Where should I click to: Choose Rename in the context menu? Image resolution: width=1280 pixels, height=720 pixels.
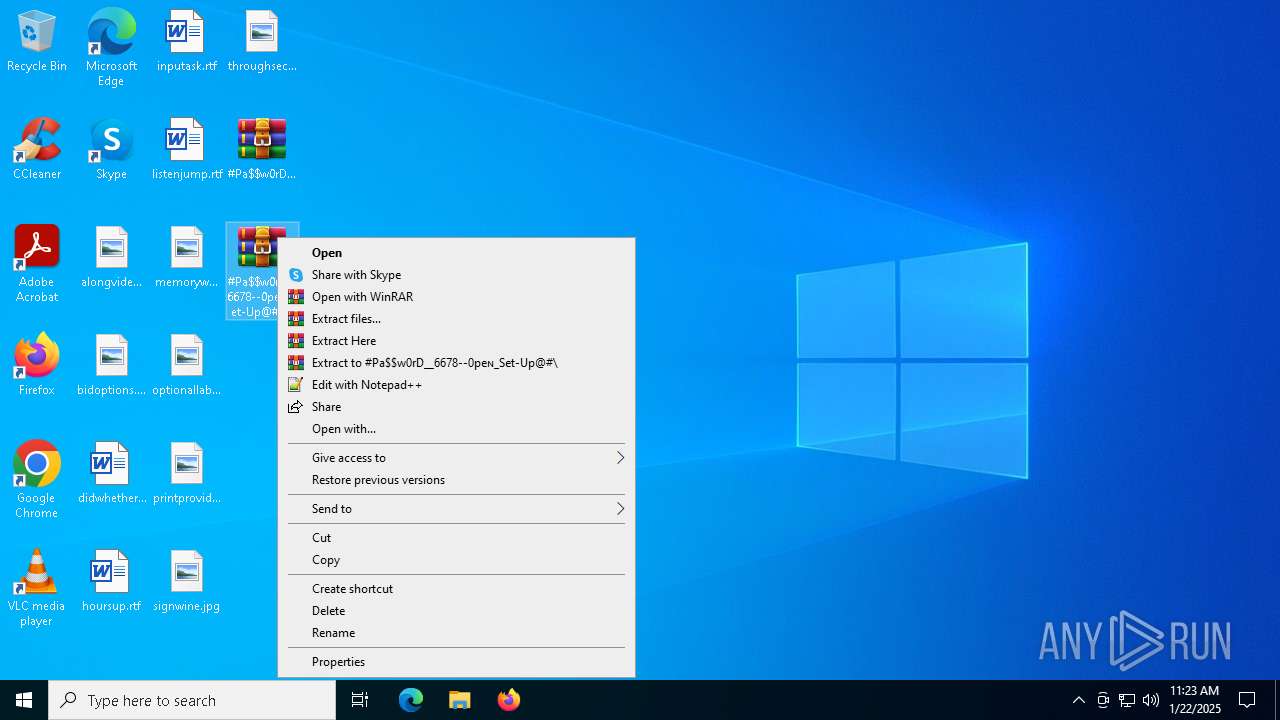point(456,633)
